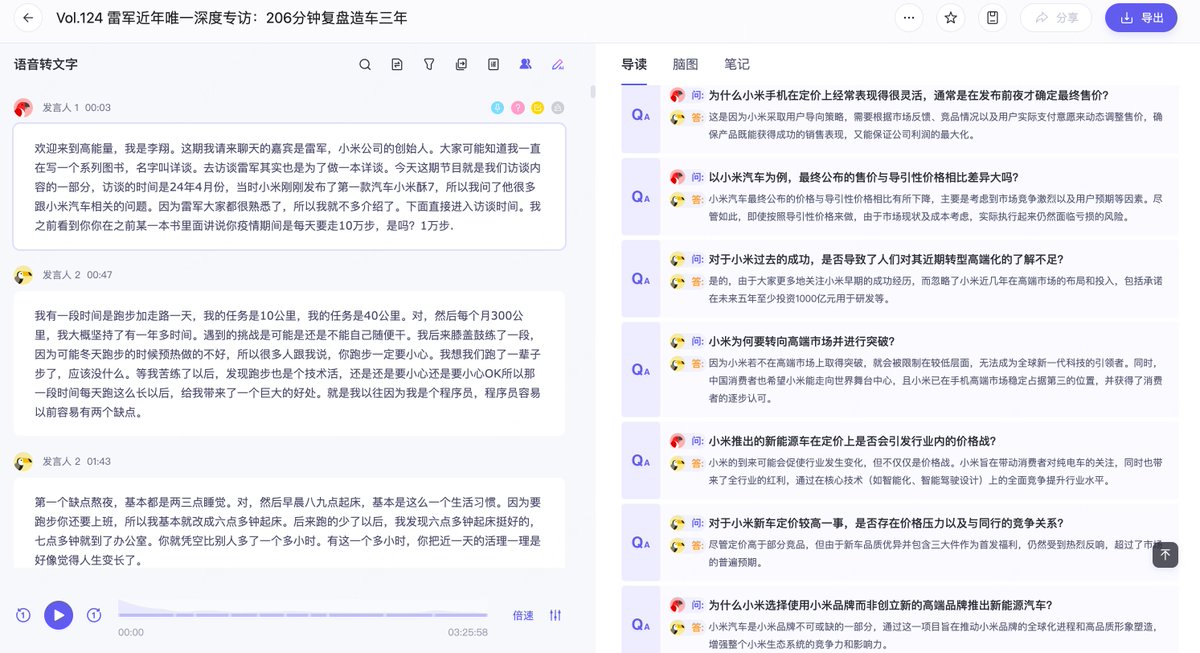Click the blue pin marker on first paragraph
Viewport: 1200px width, 653px height.
tap(497, 107)
